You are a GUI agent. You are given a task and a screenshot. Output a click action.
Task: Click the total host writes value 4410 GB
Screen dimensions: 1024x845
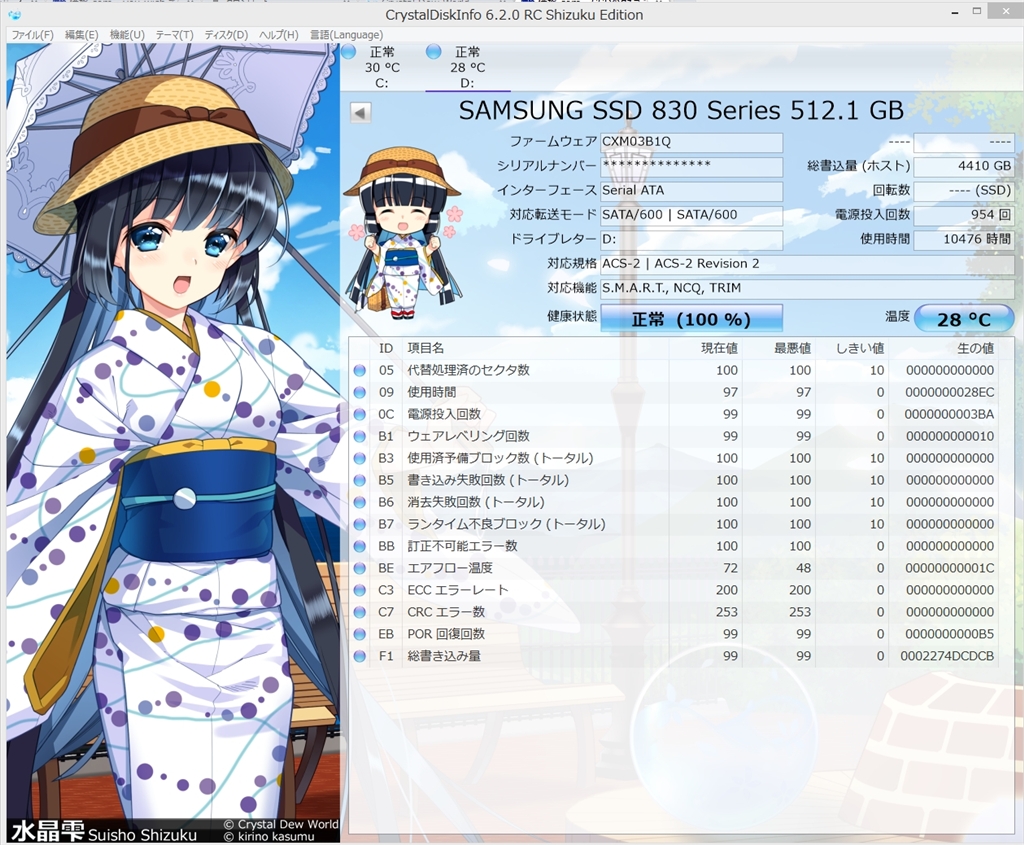964,166
